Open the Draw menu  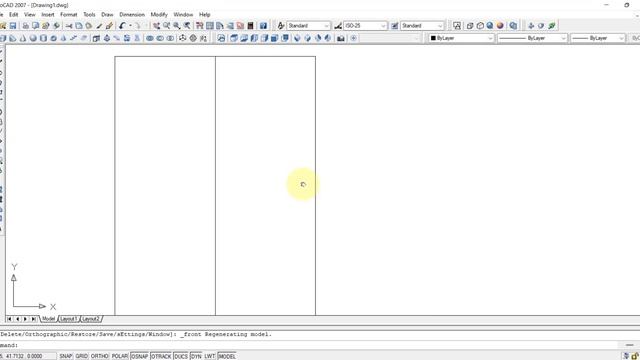pyautogui.click(x=107, y=14)
